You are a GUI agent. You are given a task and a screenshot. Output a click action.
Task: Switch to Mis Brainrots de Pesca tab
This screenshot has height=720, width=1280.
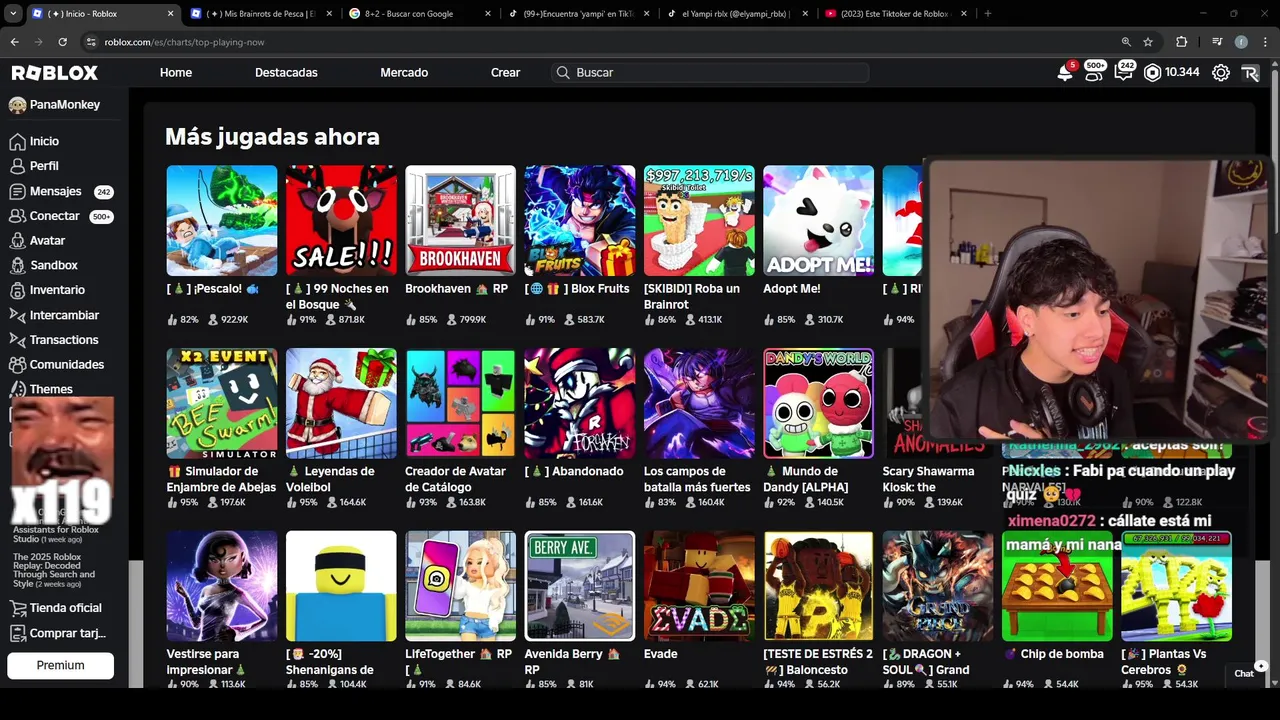260,14
